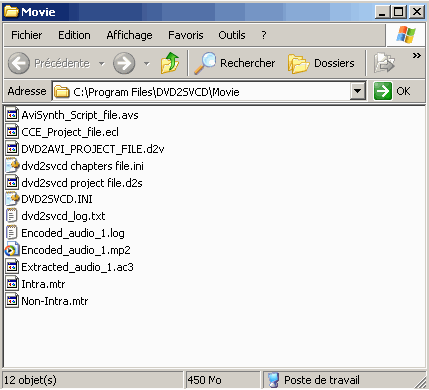Click the file name Non-Intra.mtr
429x390 pixels.
55,301
